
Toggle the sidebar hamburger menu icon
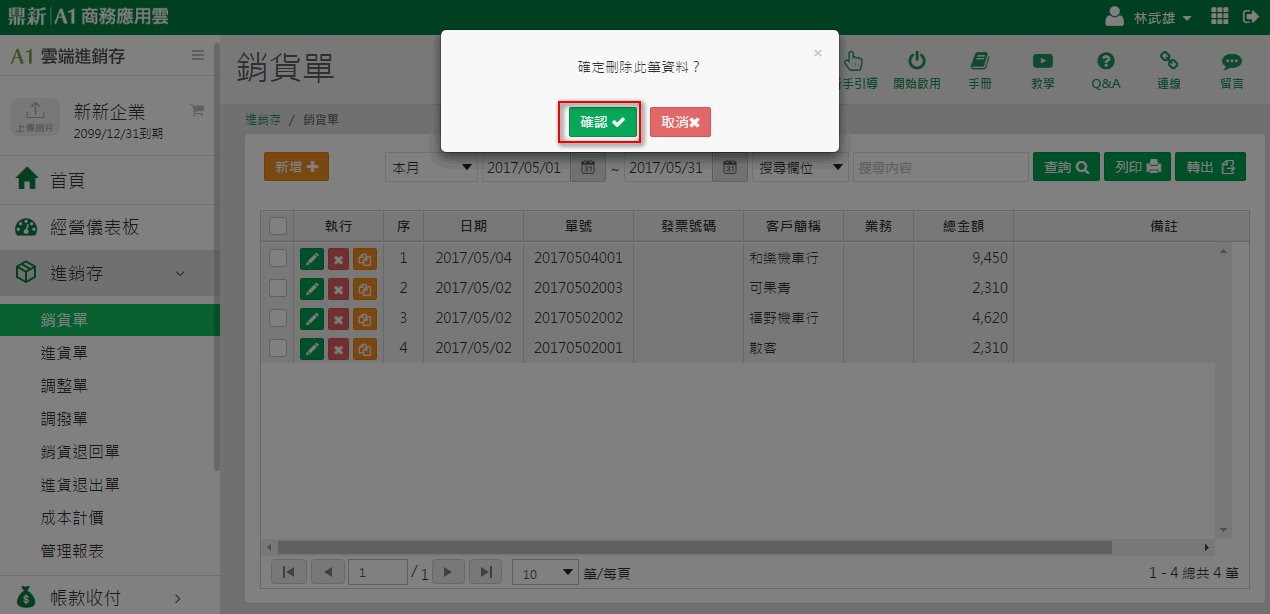coord(198,56)
